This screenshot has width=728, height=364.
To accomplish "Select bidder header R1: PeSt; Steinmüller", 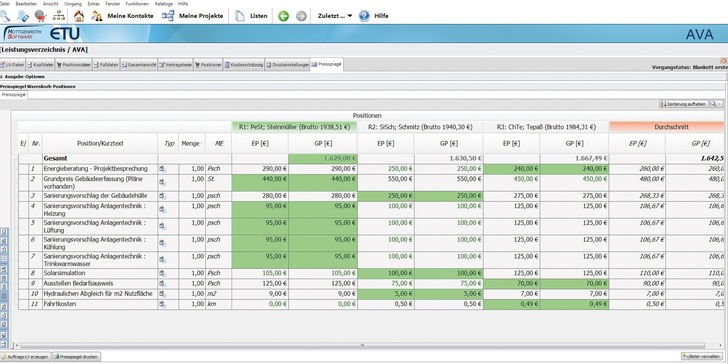I will click(x=294, y=126).
